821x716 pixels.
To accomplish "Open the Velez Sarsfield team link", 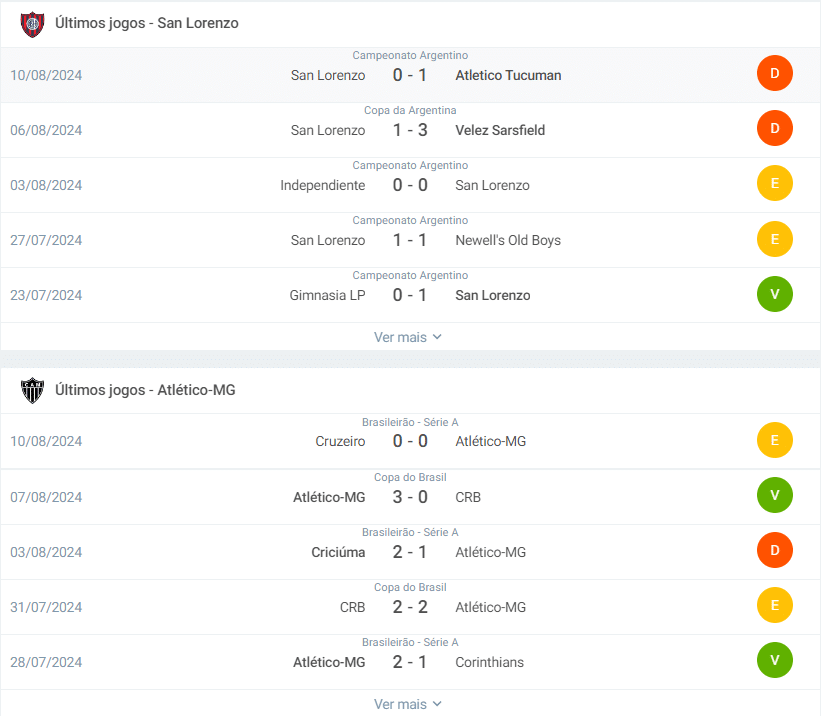I will coord(500,130).
